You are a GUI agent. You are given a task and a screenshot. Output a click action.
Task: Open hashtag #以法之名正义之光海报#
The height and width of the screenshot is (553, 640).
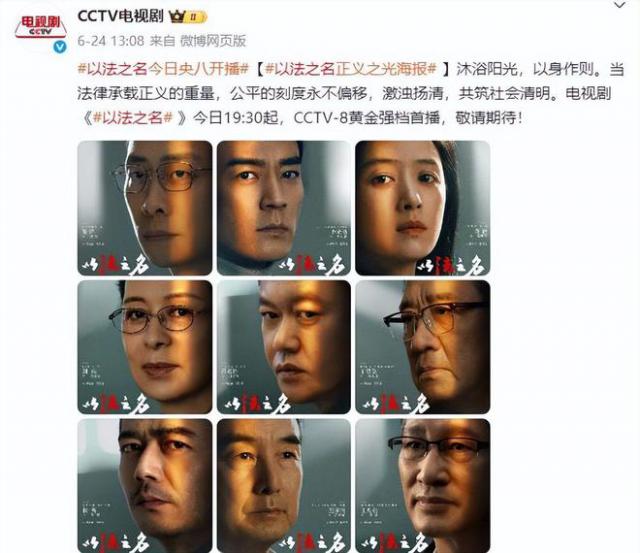351,69
